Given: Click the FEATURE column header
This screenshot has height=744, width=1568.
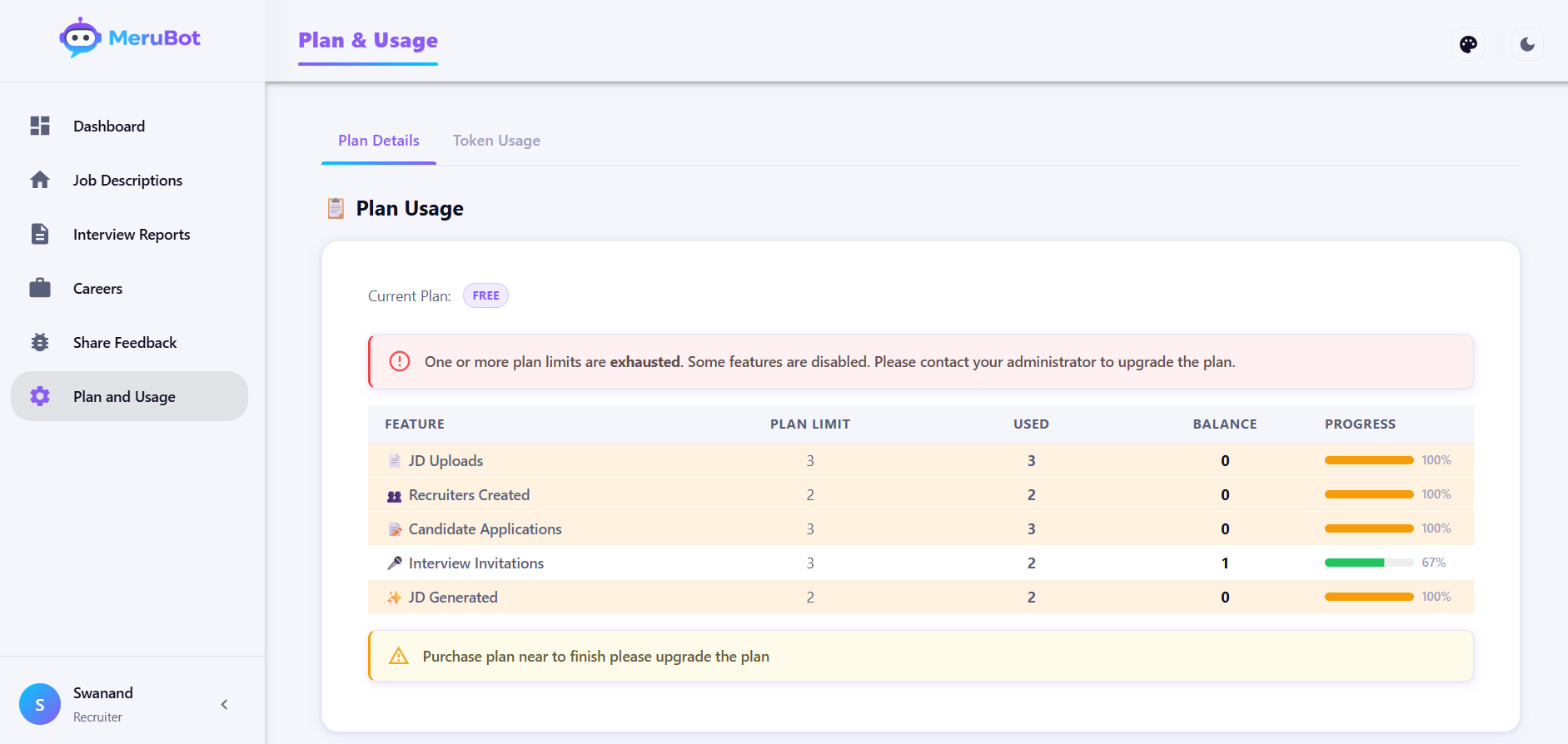Looking at the screenshot, I should click(415, 424).
